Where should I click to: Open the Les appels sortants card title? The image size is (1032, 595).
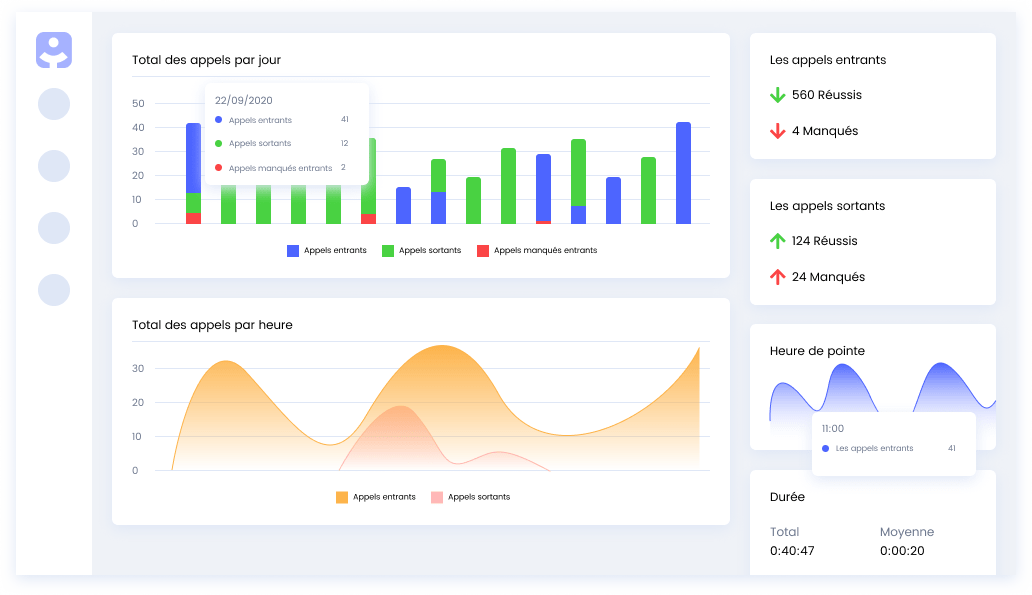pos(827,206)
